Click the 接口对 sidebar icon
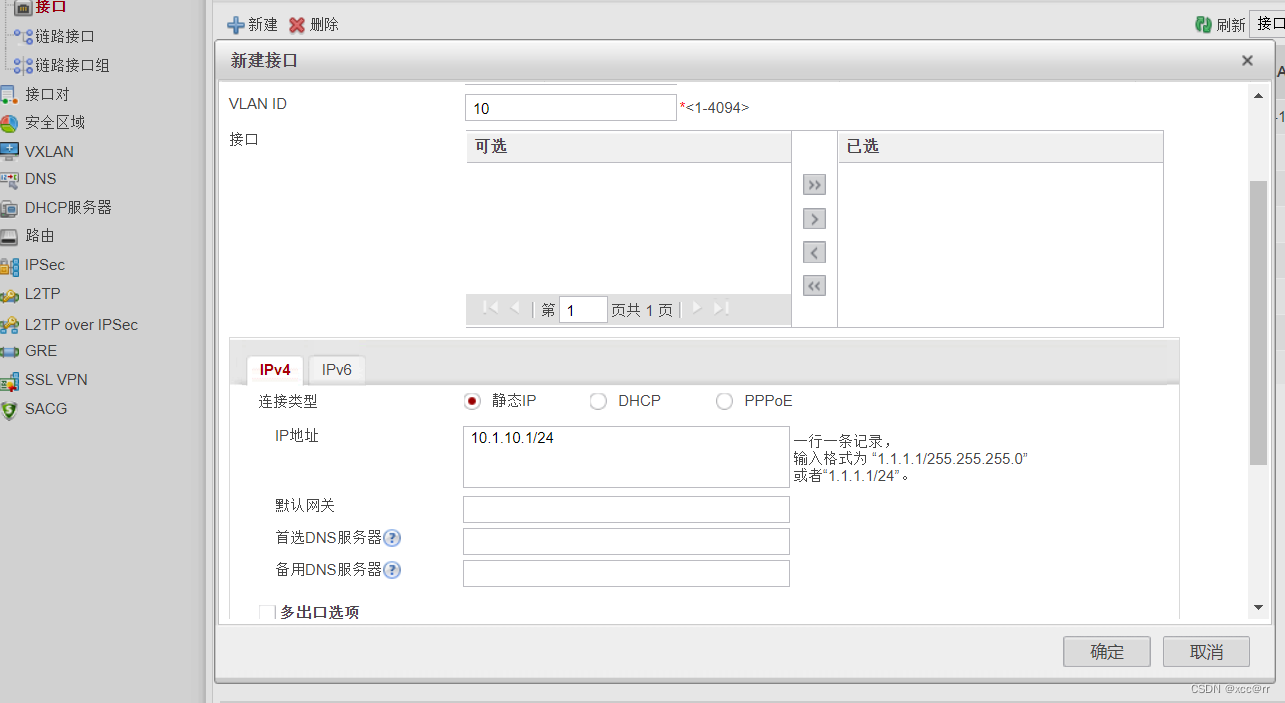The image size is (1285, 703). pyautogui.click(x=9, y=95)
